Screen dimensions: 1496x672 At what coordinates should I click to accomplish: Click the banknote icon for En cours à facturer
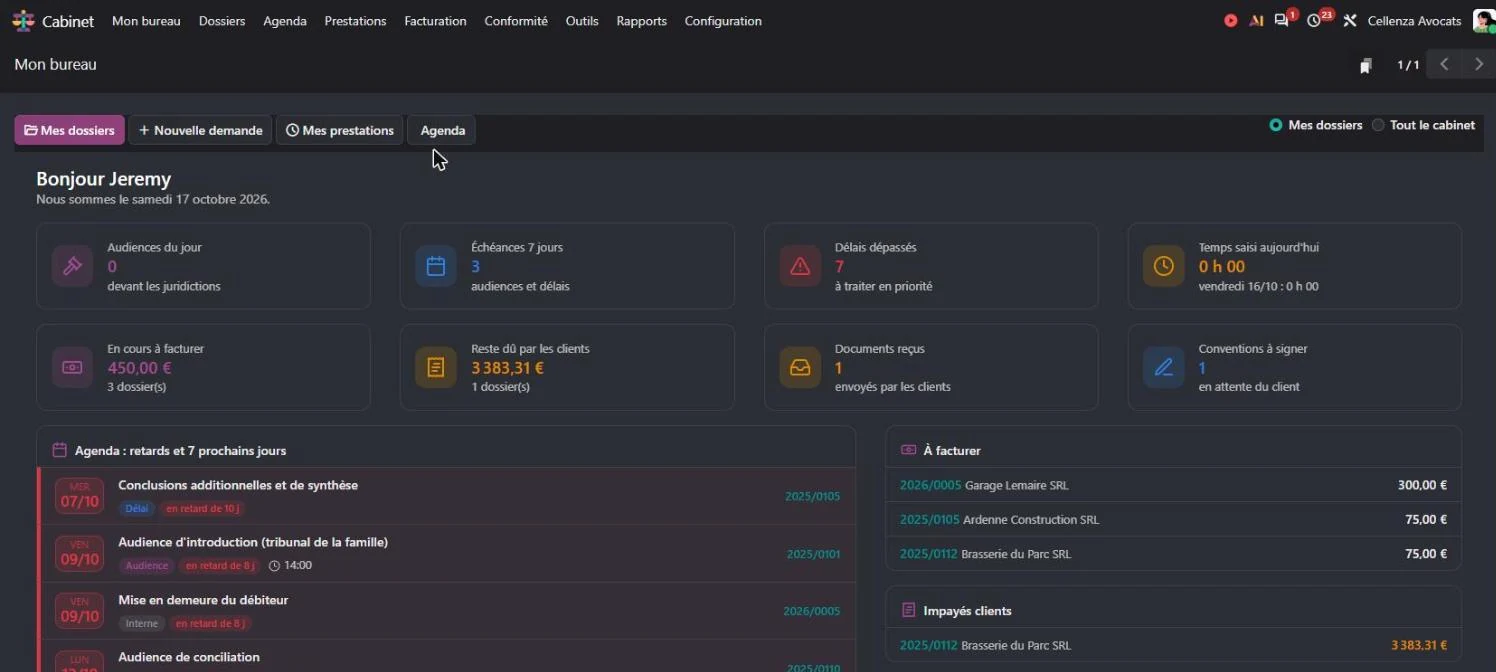click(72, 367)
